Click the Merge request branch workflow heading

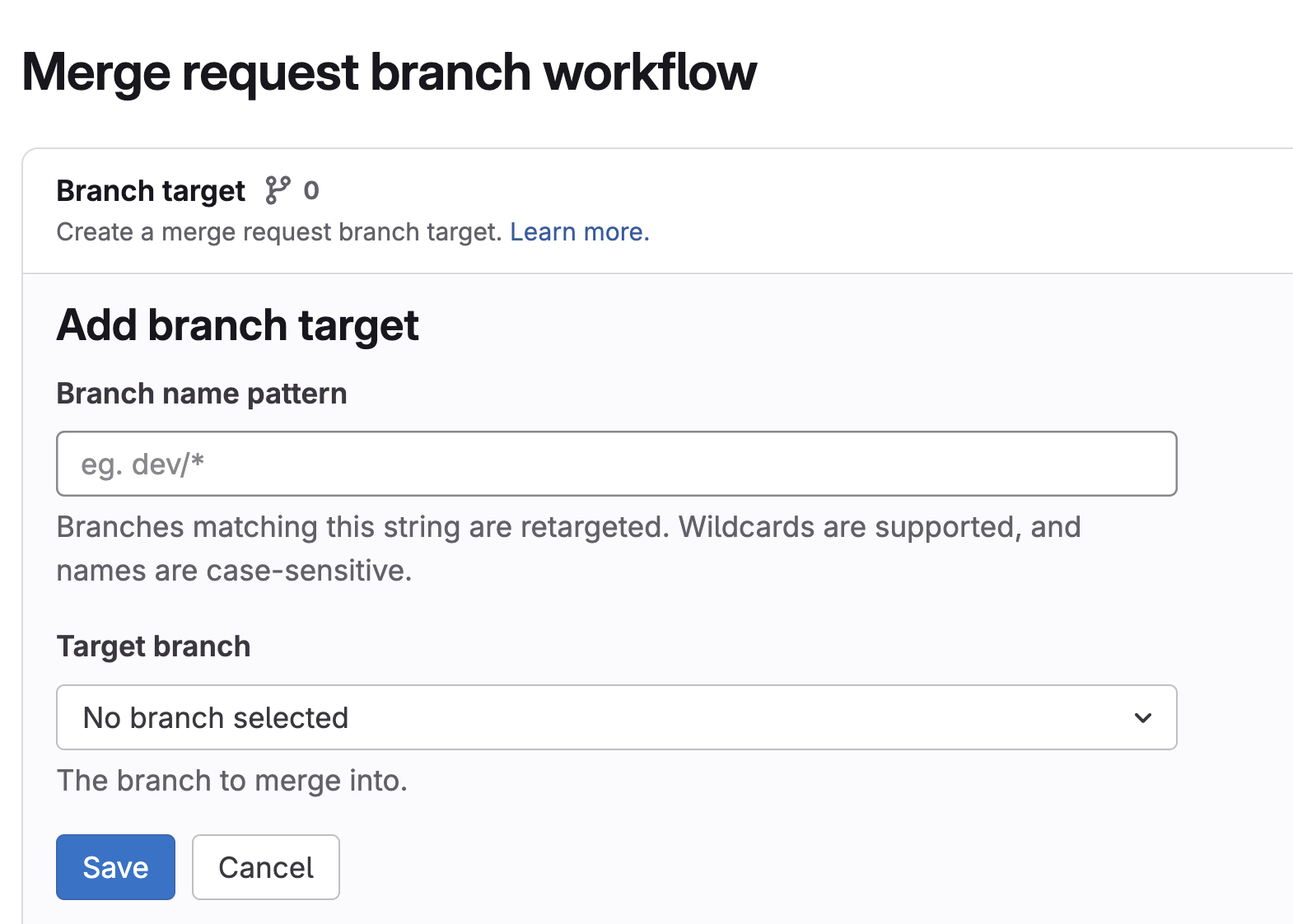(x=389, y=72)
